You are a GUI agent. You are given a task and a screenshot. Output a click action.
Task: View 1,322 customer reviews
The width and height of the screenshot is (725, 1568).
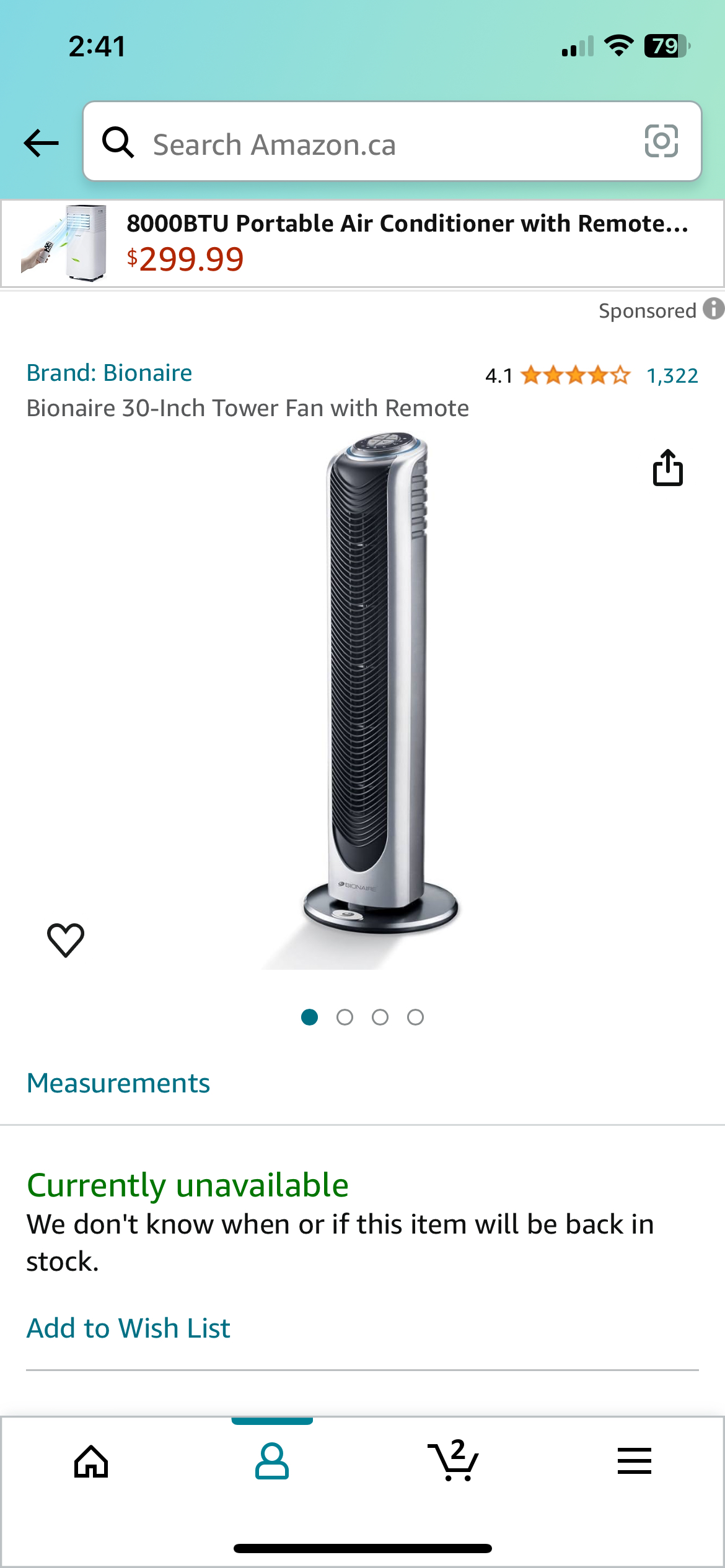point(672,375)
